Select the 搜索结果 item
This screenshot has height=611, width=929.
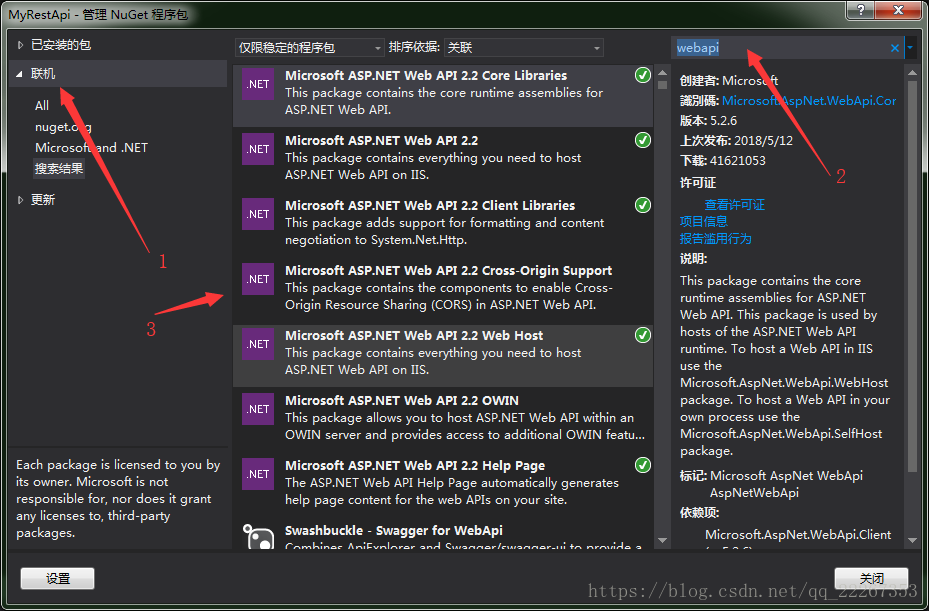(x=59, y=168)
